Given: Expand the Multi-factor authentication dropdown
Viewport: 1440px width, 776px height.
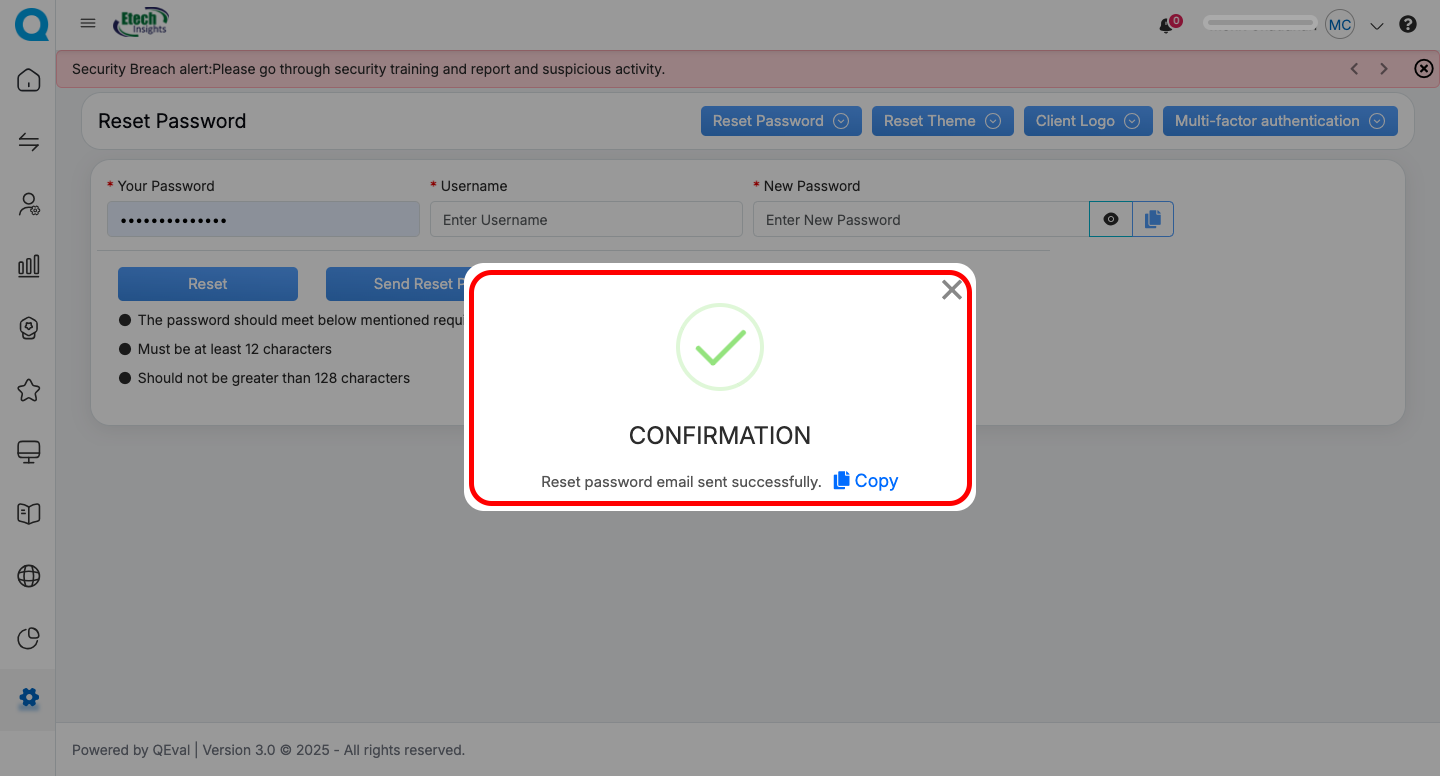Looking at the screenshot, I should pyautogui.click(x=1279, y=121).
